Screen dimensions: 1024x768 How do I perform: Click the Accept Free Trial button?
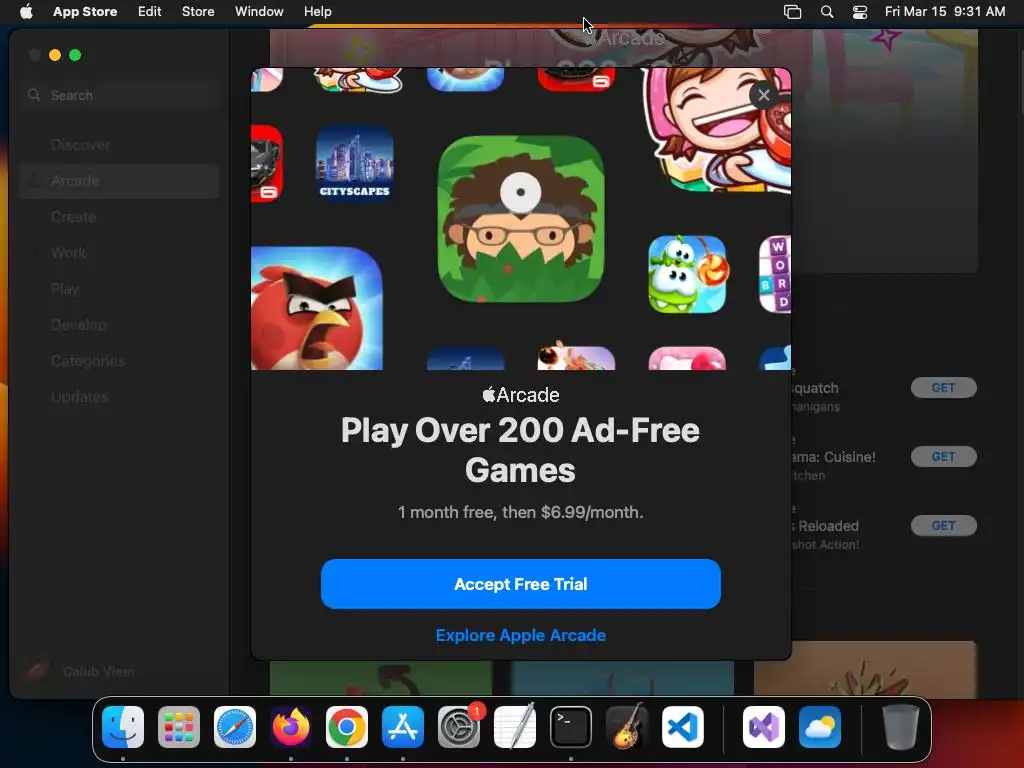(x=520, y=584)
